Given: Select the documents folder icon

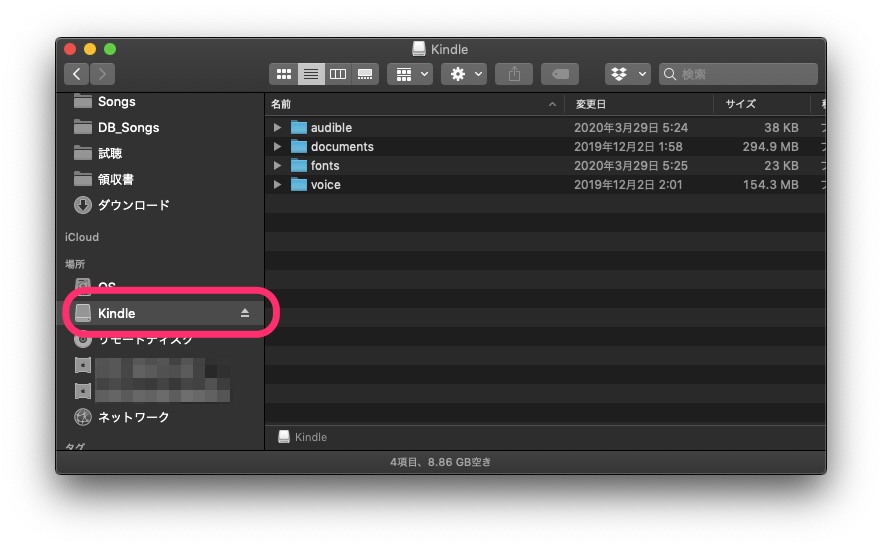Looking at the screenshot, I should (x=299, y=147).
